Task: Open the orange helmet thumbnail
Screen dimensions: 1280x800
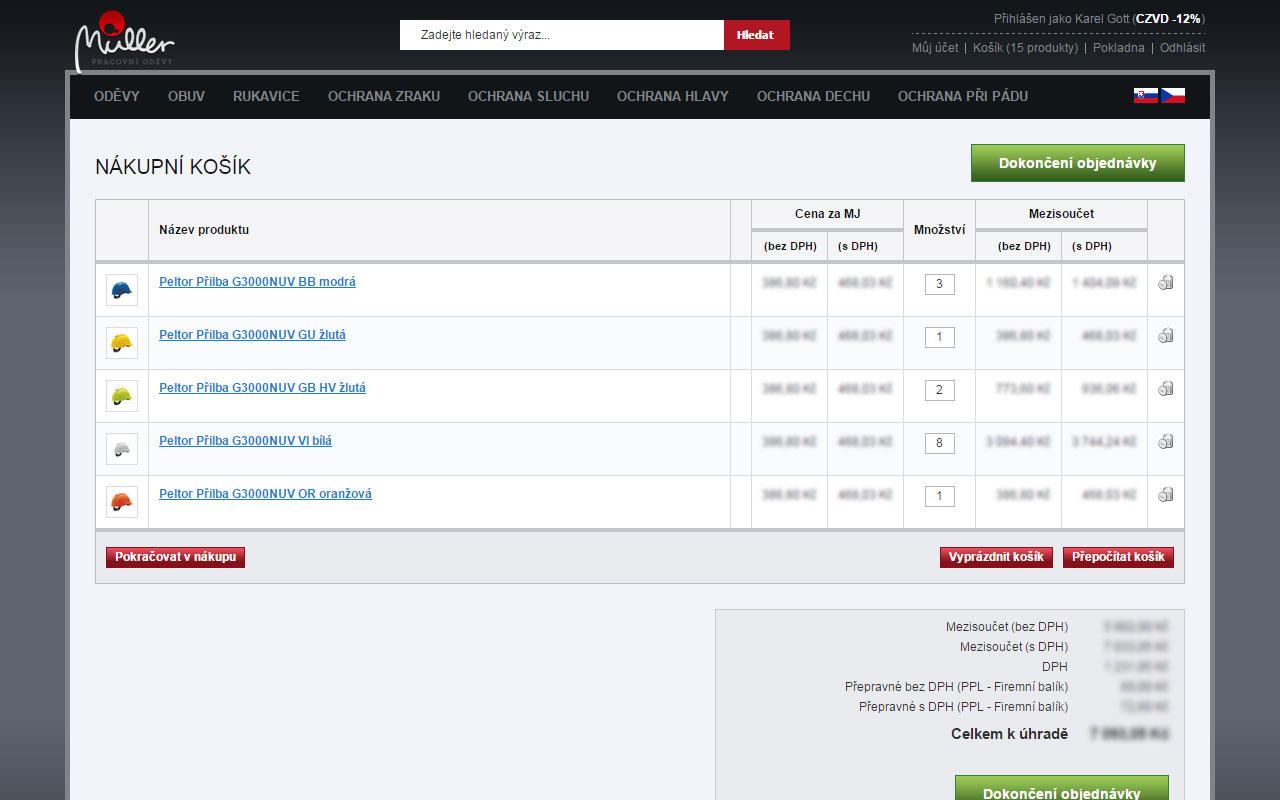Action: coord(122,502)
